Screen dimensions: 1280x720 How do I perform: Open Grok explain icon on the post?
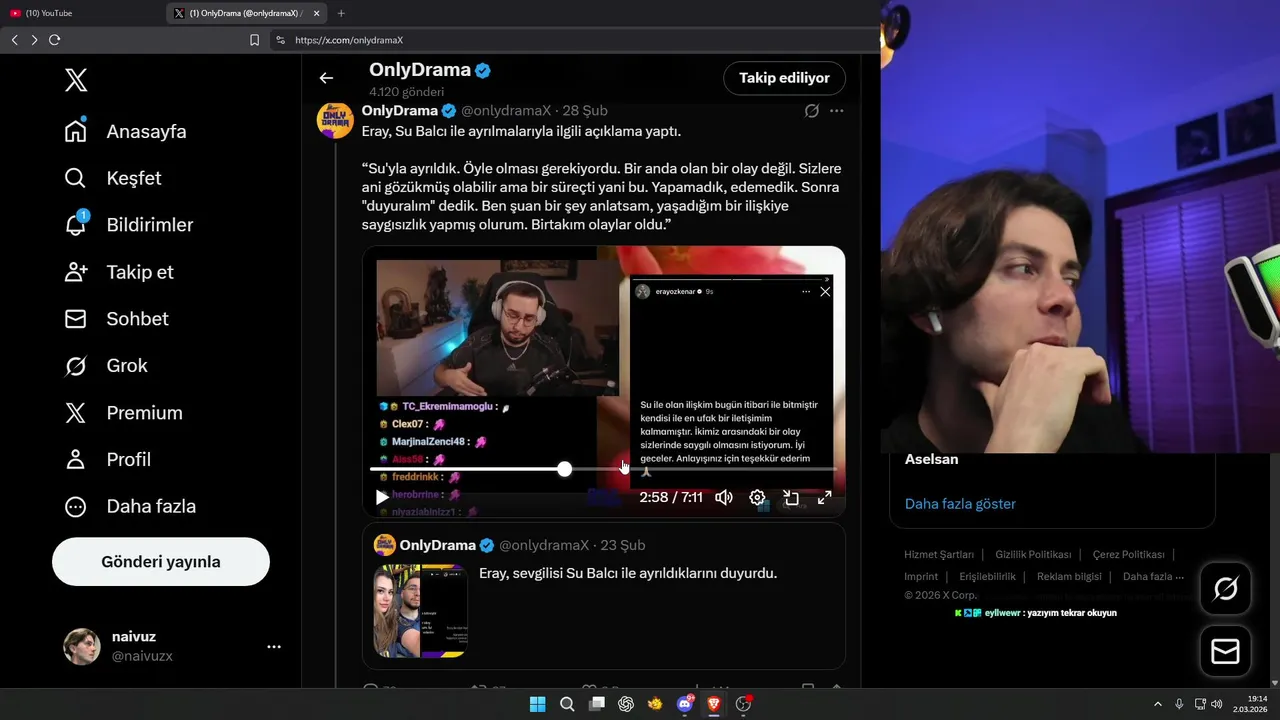pyautogui.click(x=812, y=111)
